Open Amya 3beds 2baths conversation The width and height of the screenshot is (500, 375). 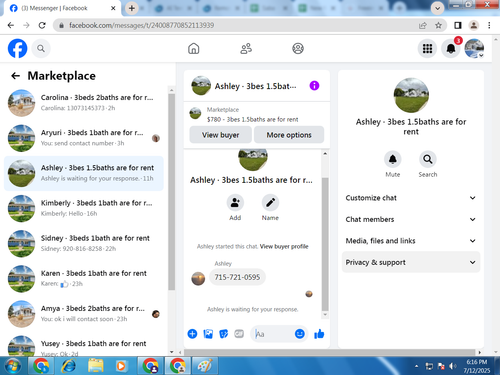[84, 314]
